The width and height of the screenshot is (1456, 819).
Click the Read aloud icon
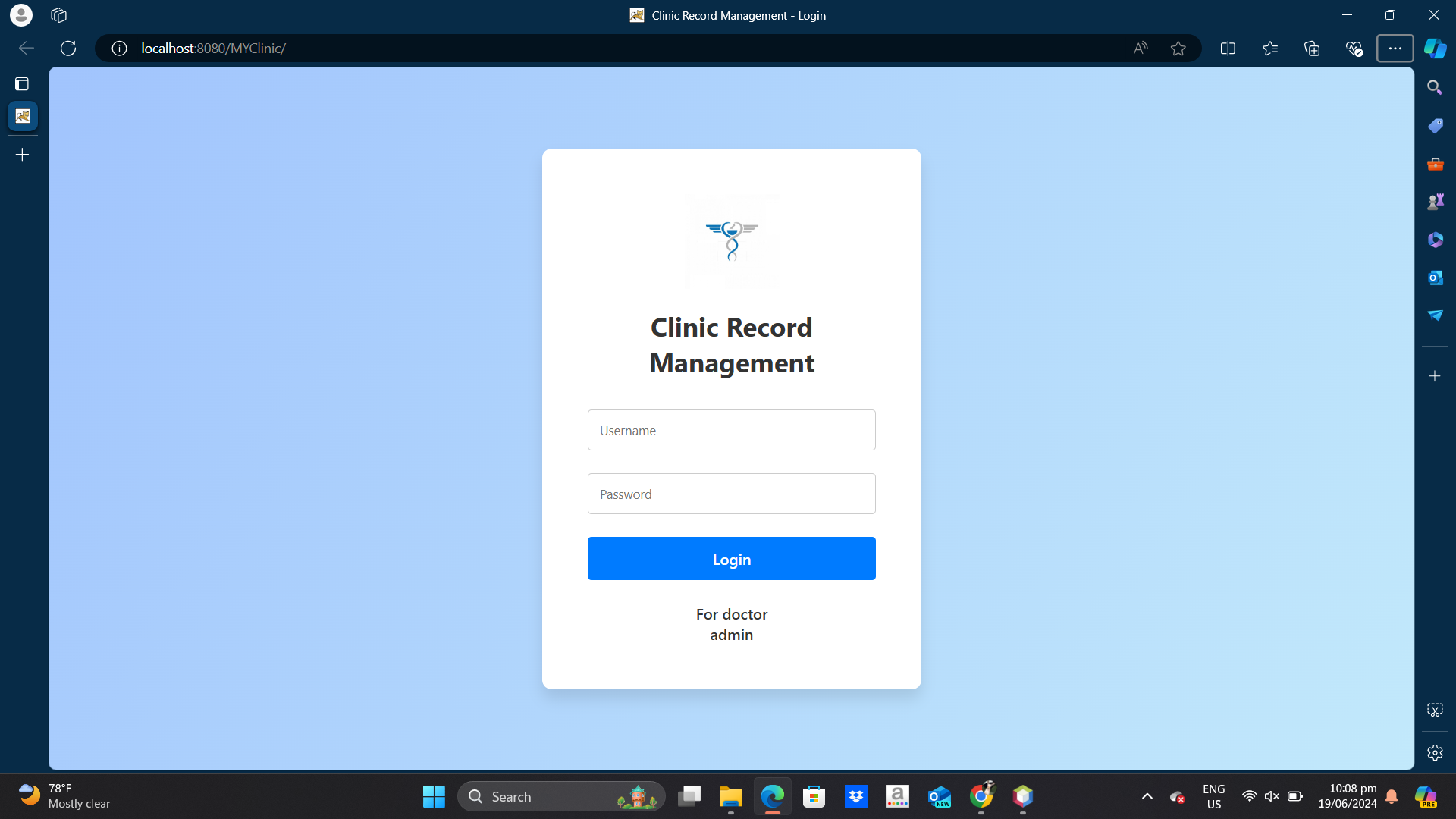1140,49
